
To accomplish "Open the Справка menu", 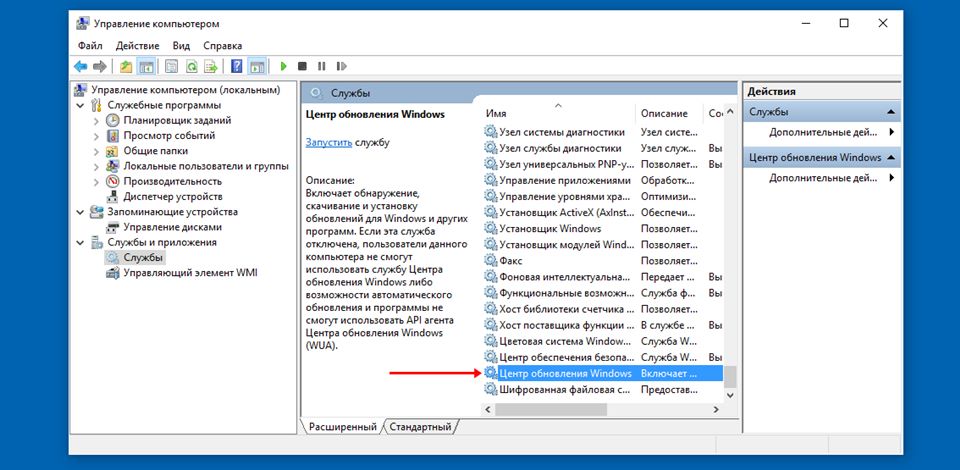I will point(222,46).
